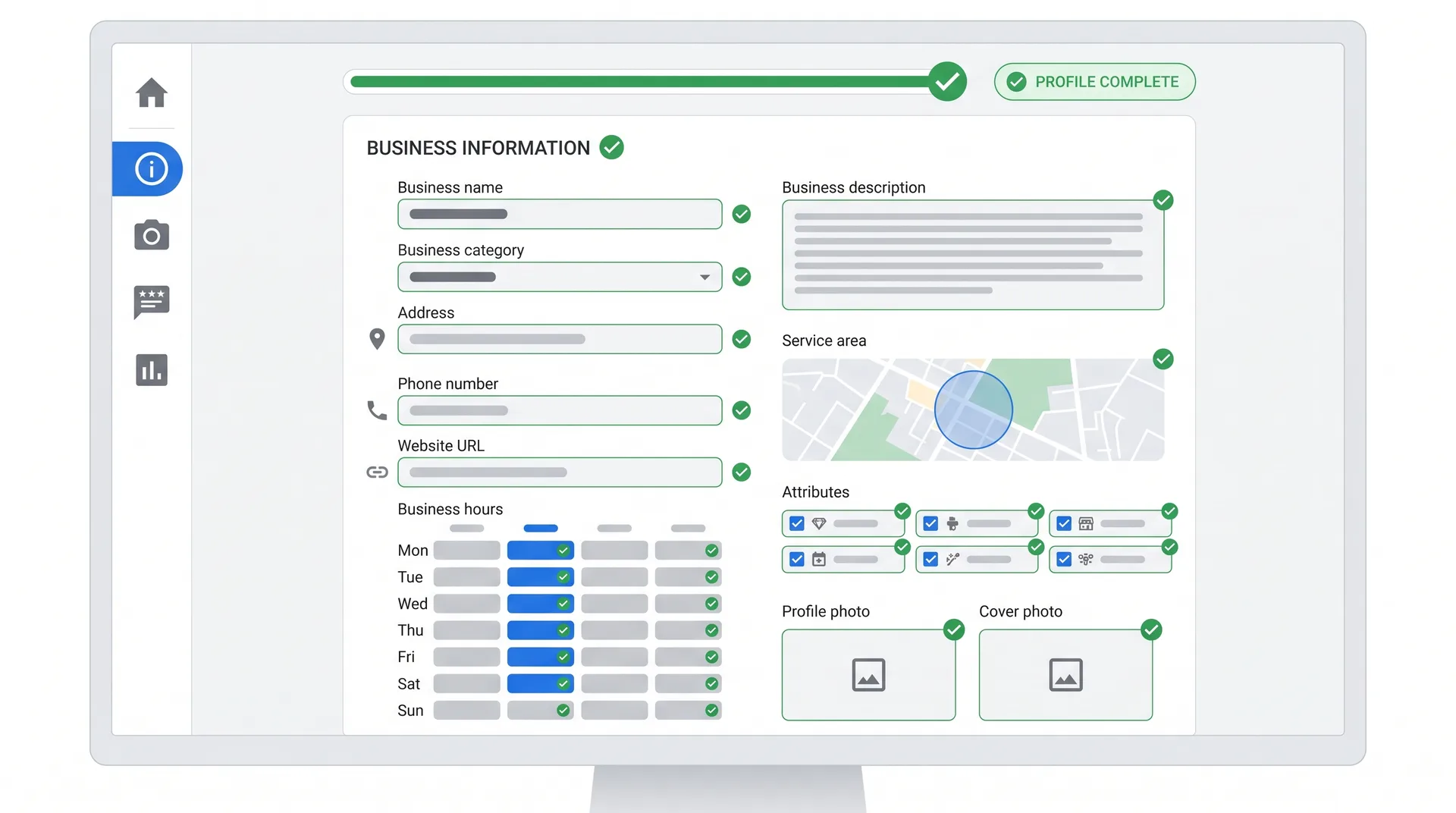Screen dimensions: 1456x813
Task: Toggle the diamond attribute checkbox
Action: click(797, 523)
